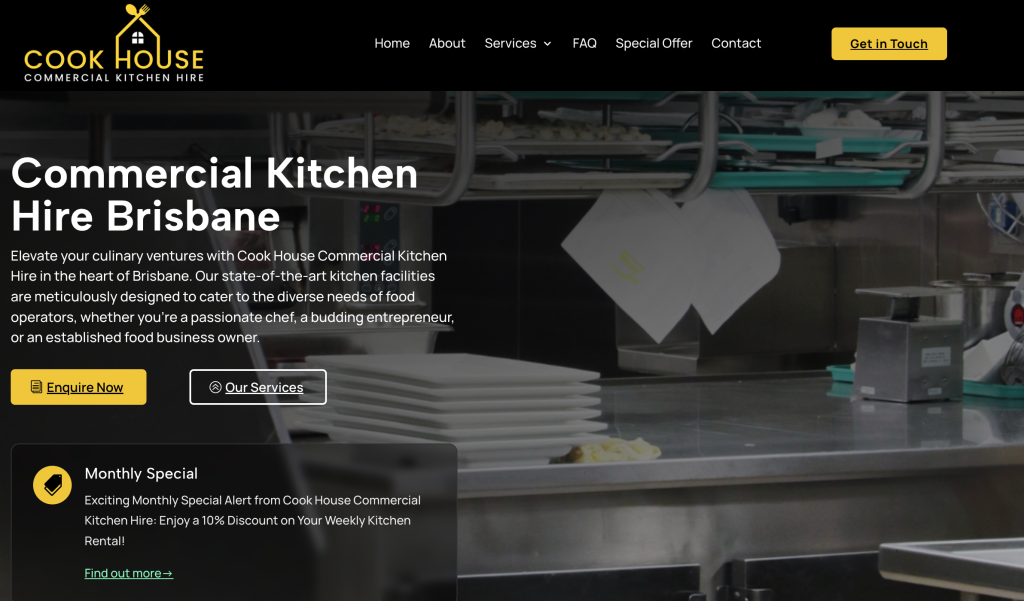Click the Get in Touch button
1024x601 pixels.
coord(889,44)
